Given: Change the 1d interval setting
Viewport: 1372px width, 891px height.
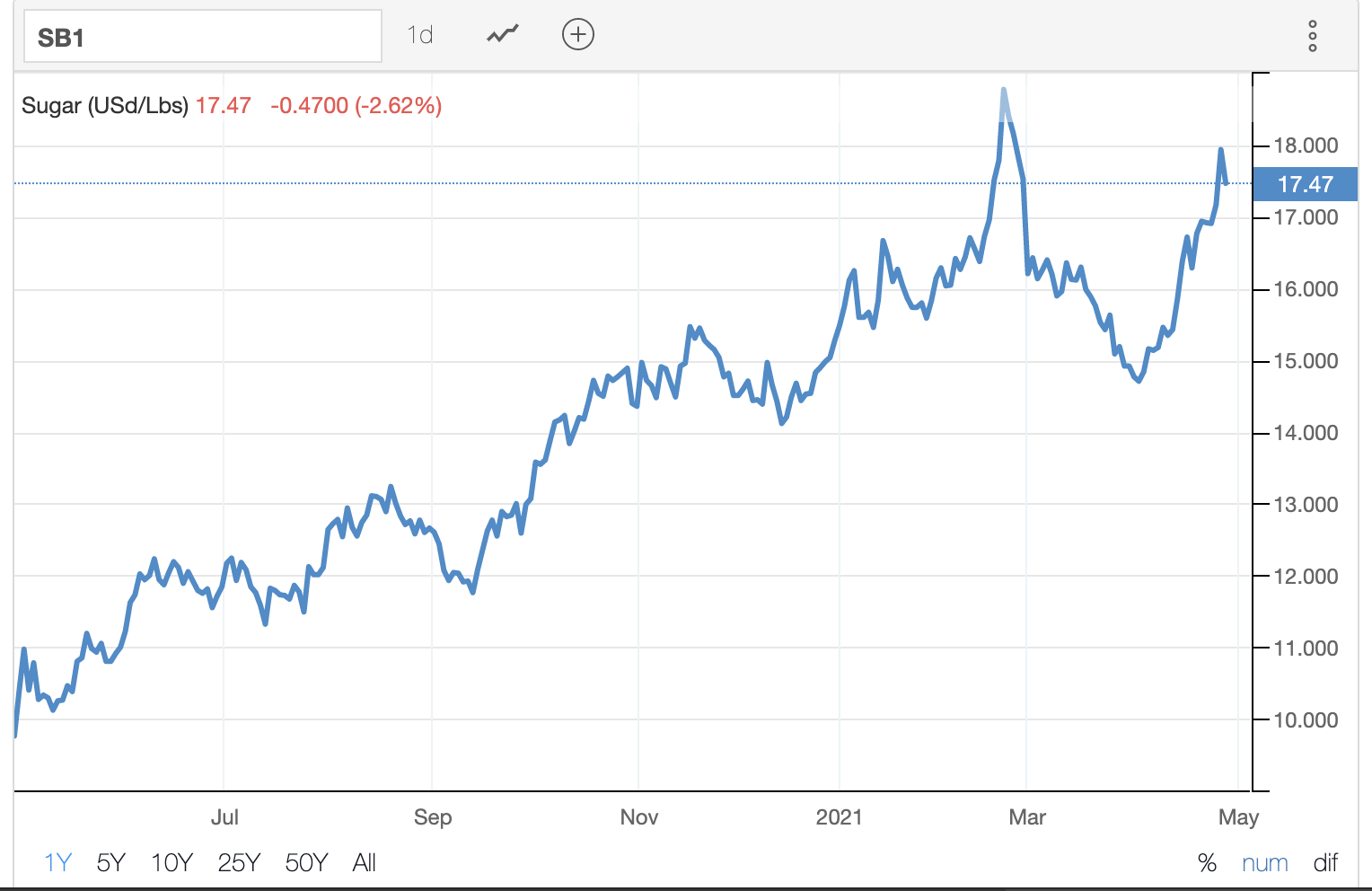Looking at the screenshot, I should coord(420,34).
